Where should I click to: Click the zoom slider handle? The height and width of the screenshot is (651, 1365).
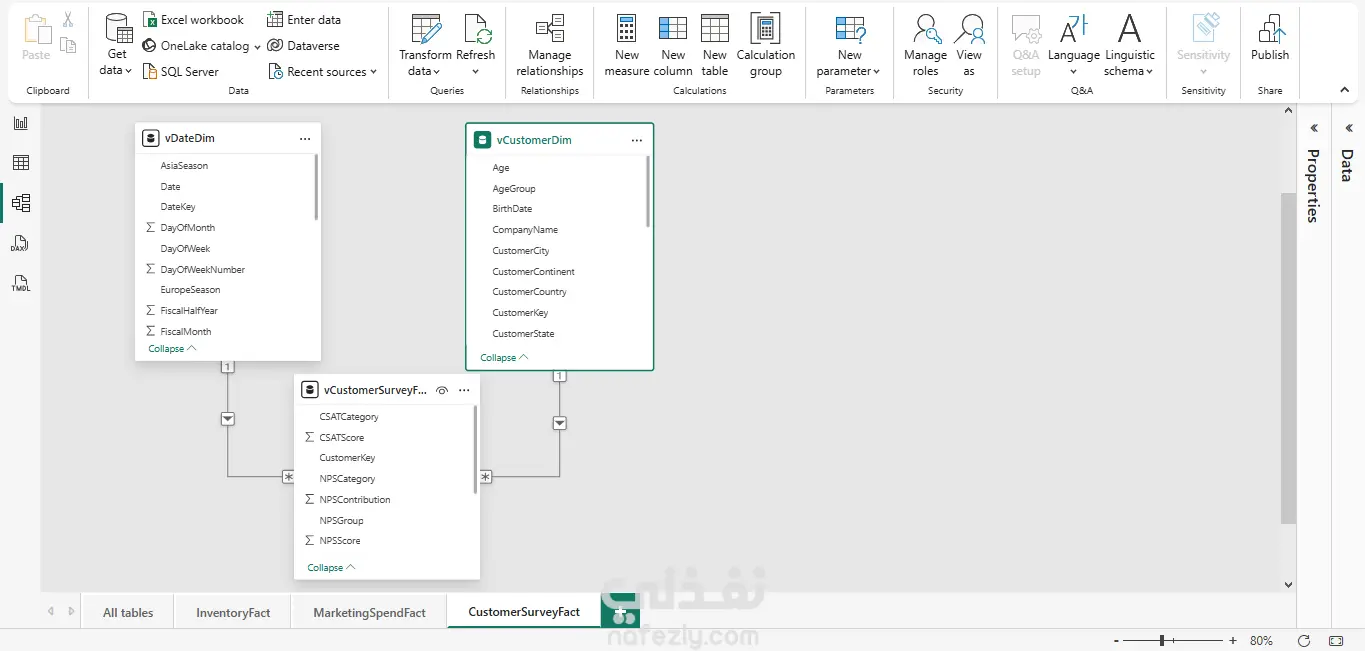pyautogui.click(x=1161, y=640)
